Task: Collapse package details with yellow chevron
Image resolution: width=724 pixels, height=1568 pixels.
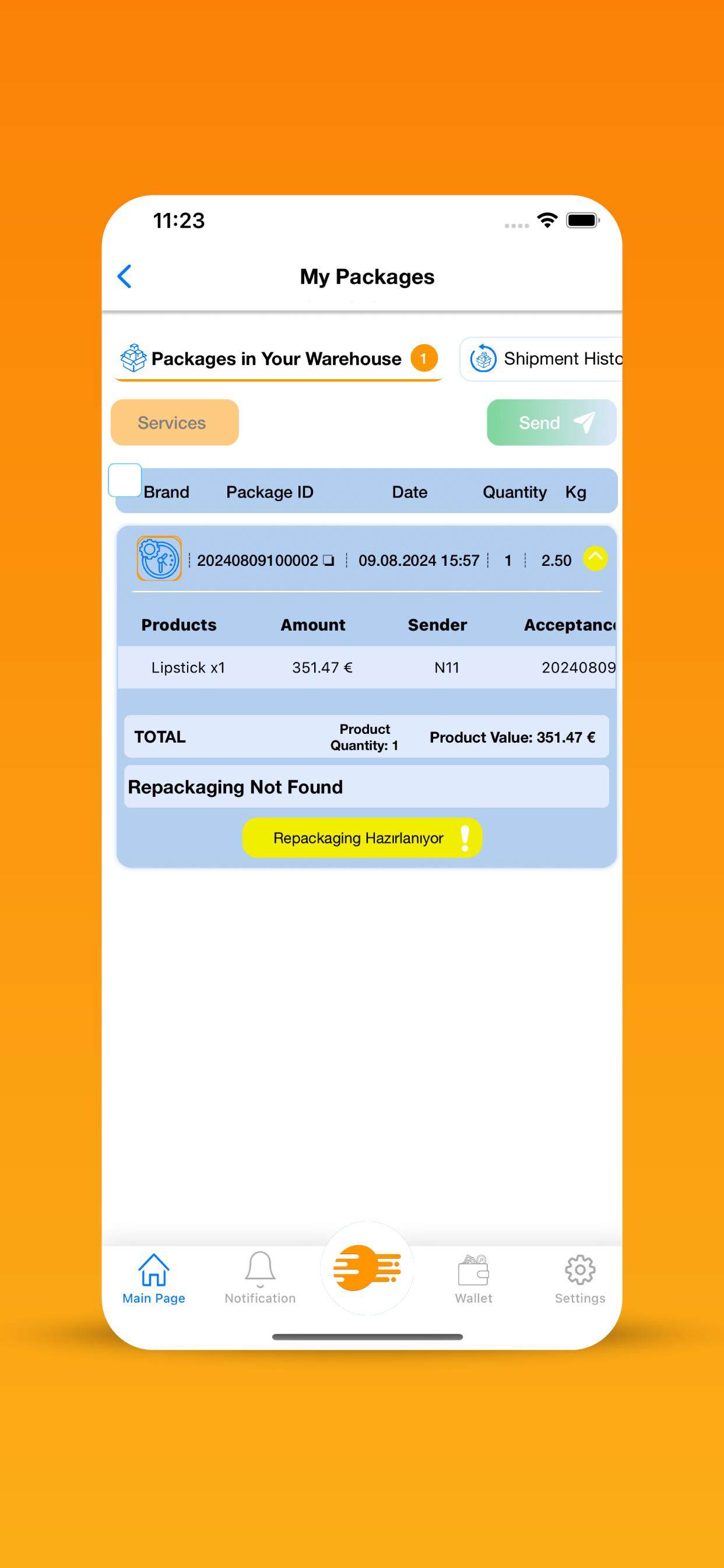Action: point(595,558)
